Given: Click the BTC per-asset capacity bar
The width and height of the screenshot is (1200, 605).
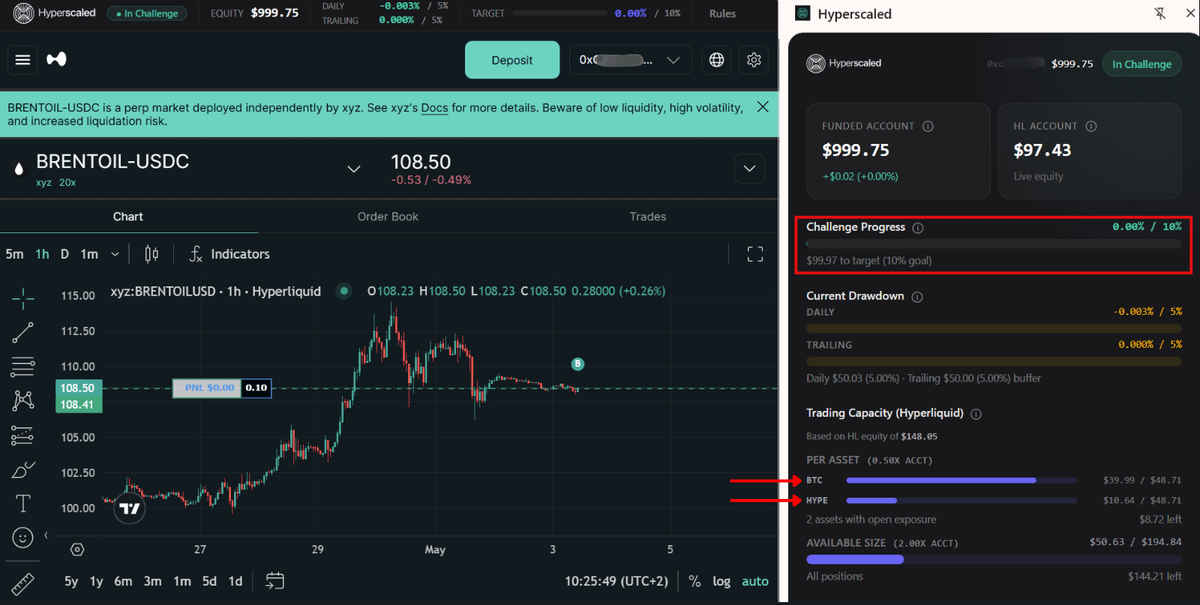Looking at the screenshot, I should [962, 481].
